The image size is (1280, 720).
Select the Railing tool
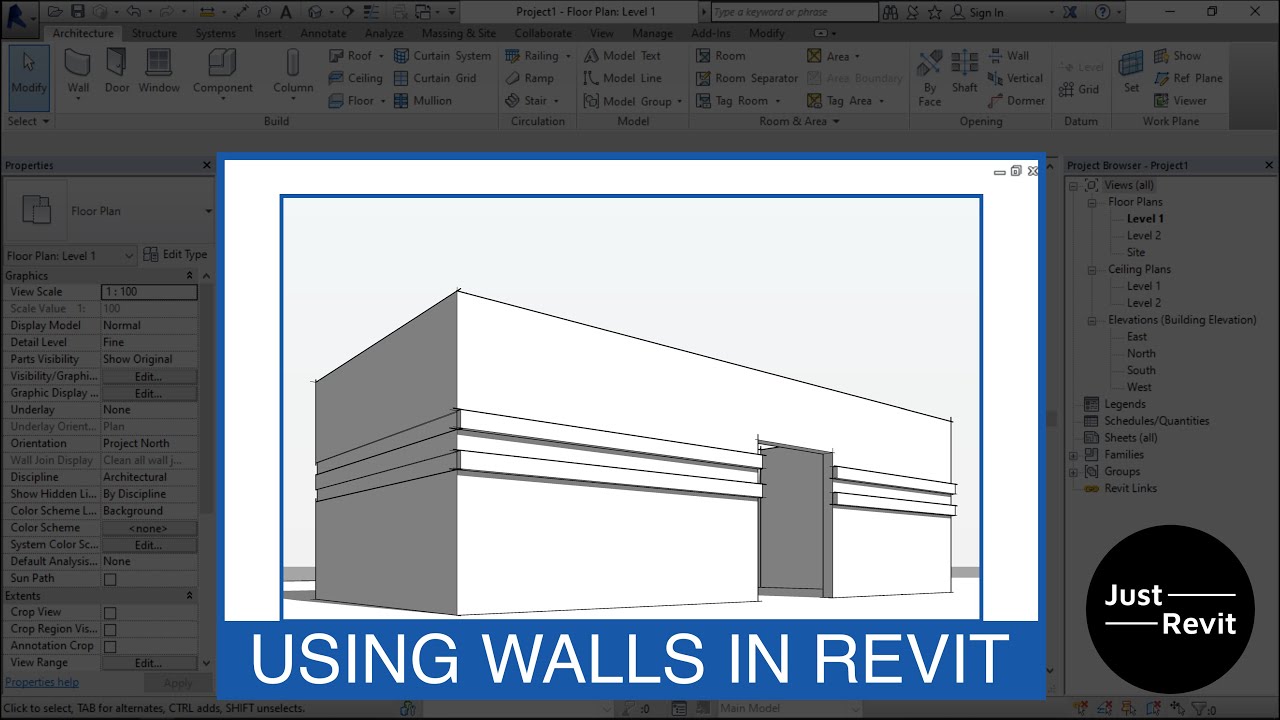coord(538,56)
